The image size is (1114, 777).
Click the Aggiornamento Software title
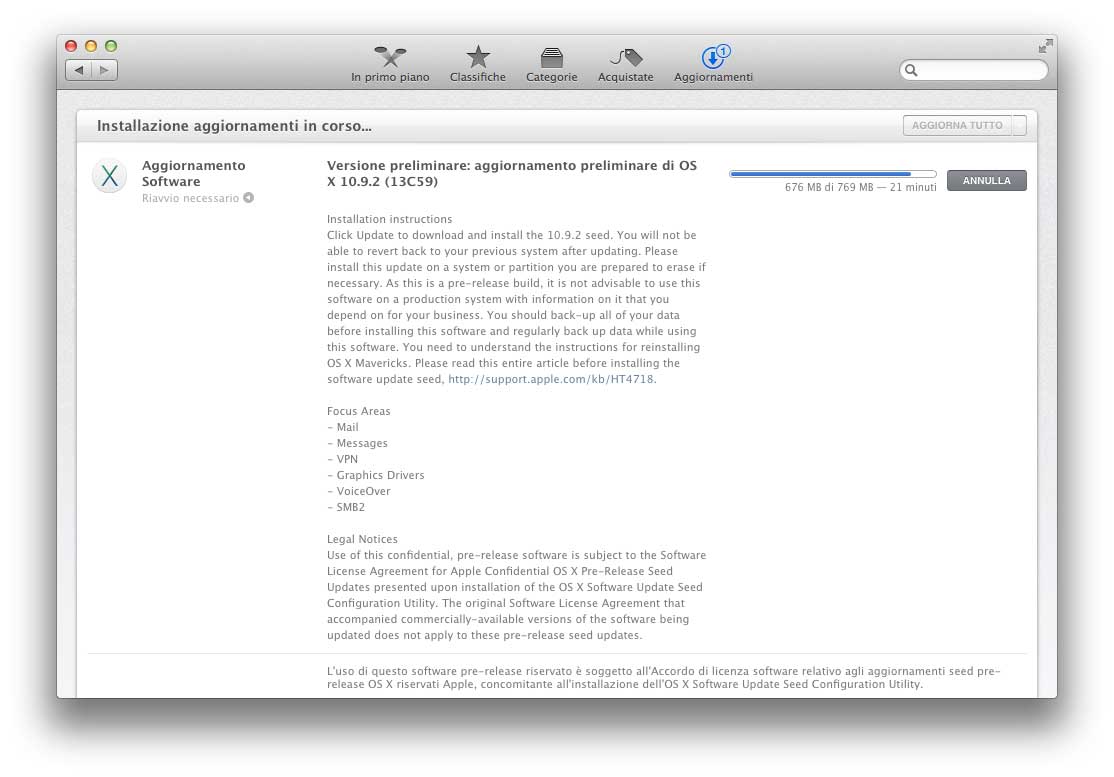tap(193, 173)
